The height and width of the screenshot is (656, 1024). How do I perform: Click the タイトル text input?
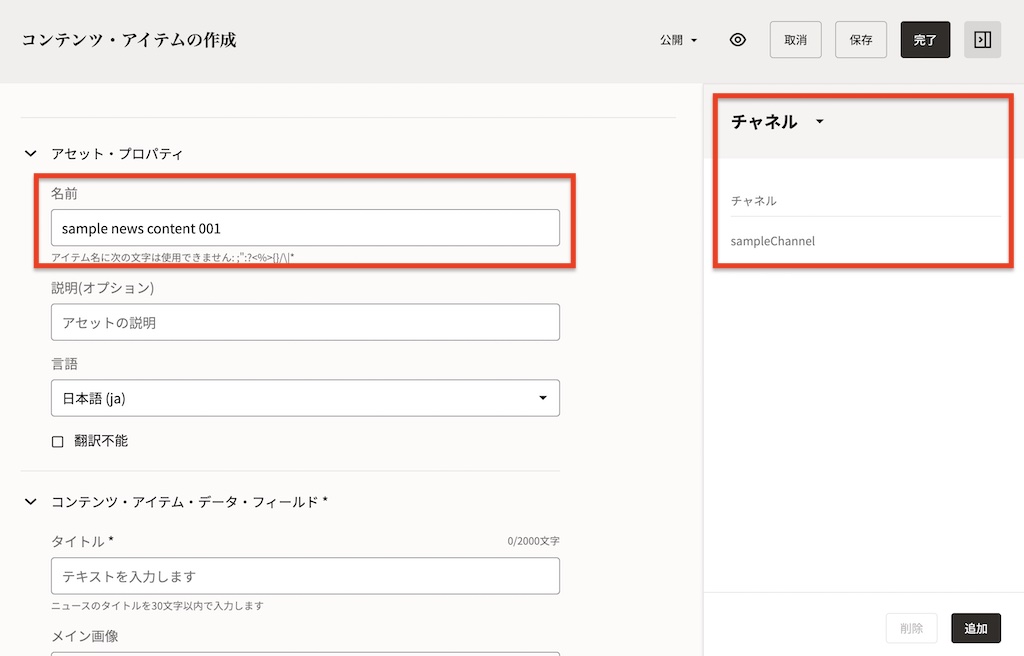coord(305,576)
